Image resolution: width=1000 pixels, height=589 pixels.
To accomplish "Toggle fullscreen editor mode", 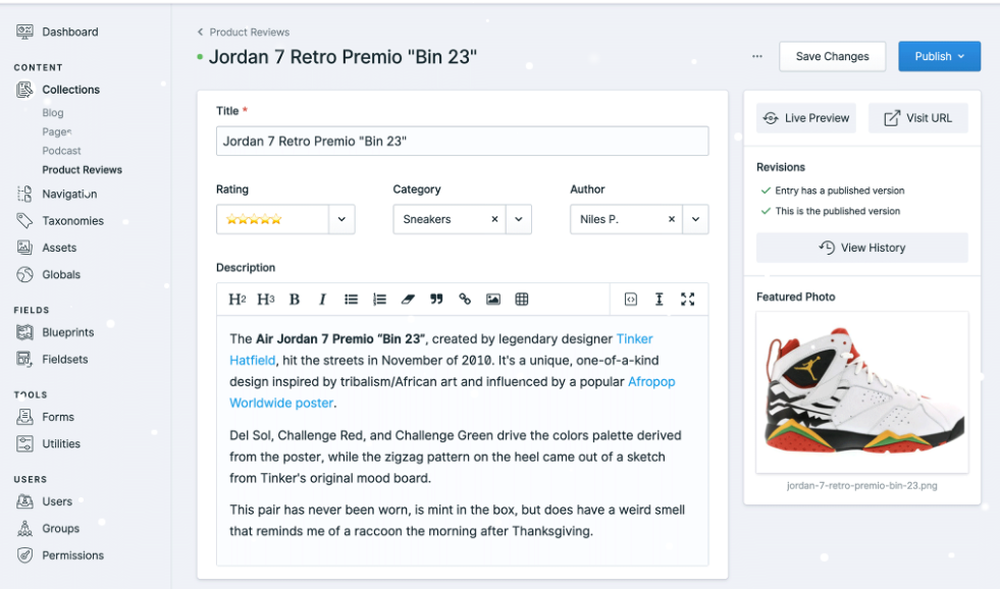I will (x=688, y=299).
